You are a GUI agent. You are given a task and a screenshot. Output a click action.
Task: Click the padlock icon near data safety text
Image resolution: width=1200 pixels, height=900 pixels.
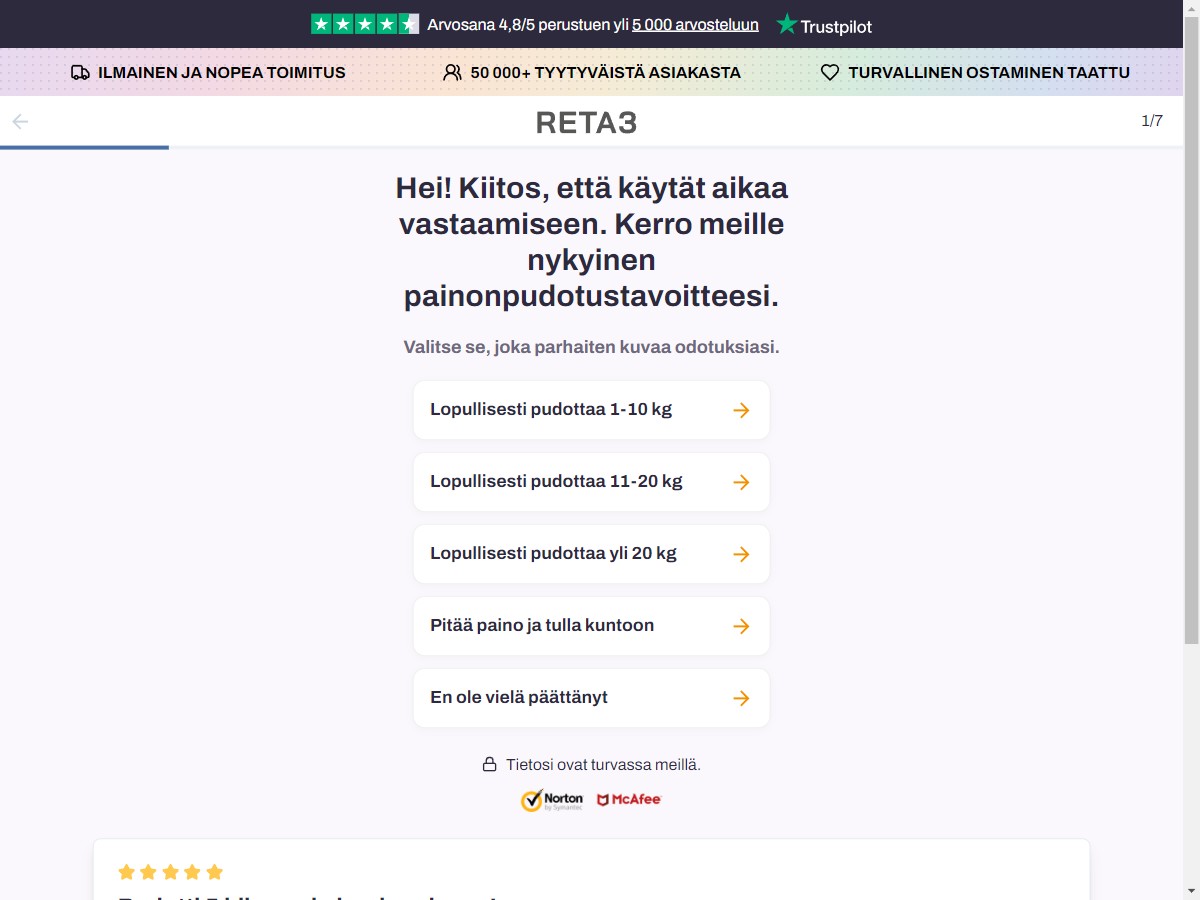click(x=490, y=765)
